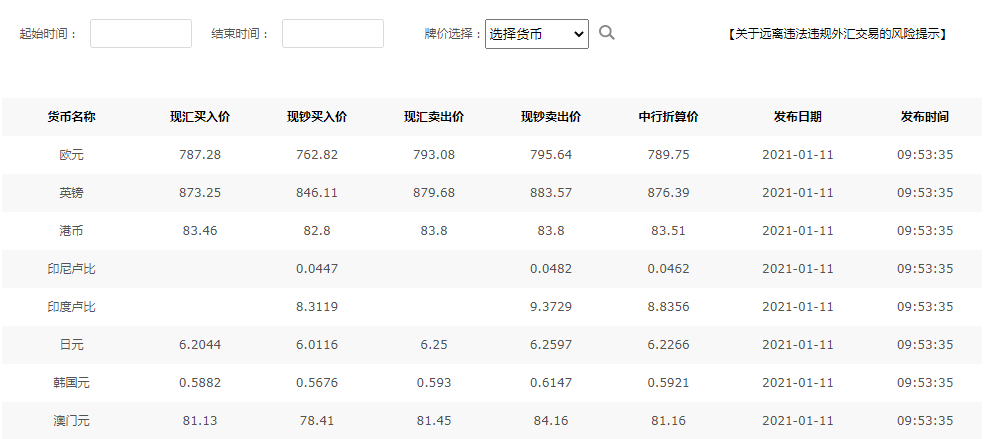Click the 现钞卖出价 column header
Image resolution: width=997 pixels, height=439 pixels.
[551, 116]
